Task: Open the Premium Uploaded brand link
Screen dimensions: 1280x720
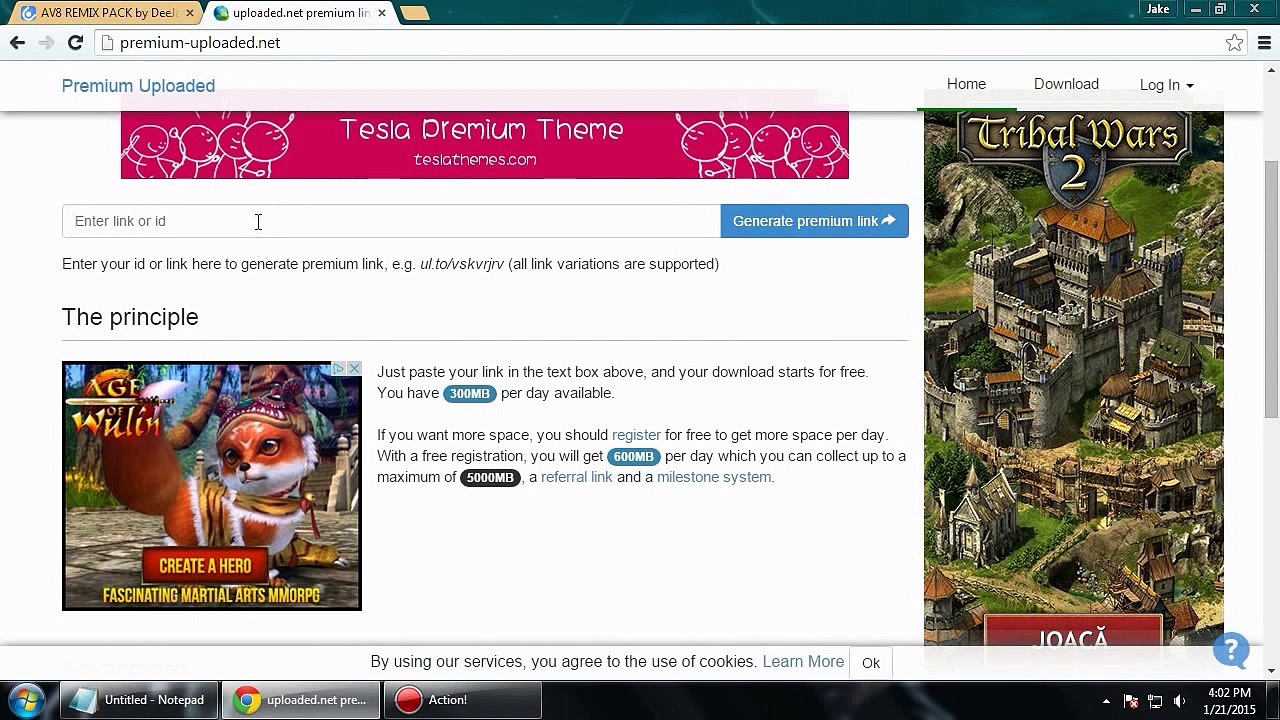Action: pos(138,86)
